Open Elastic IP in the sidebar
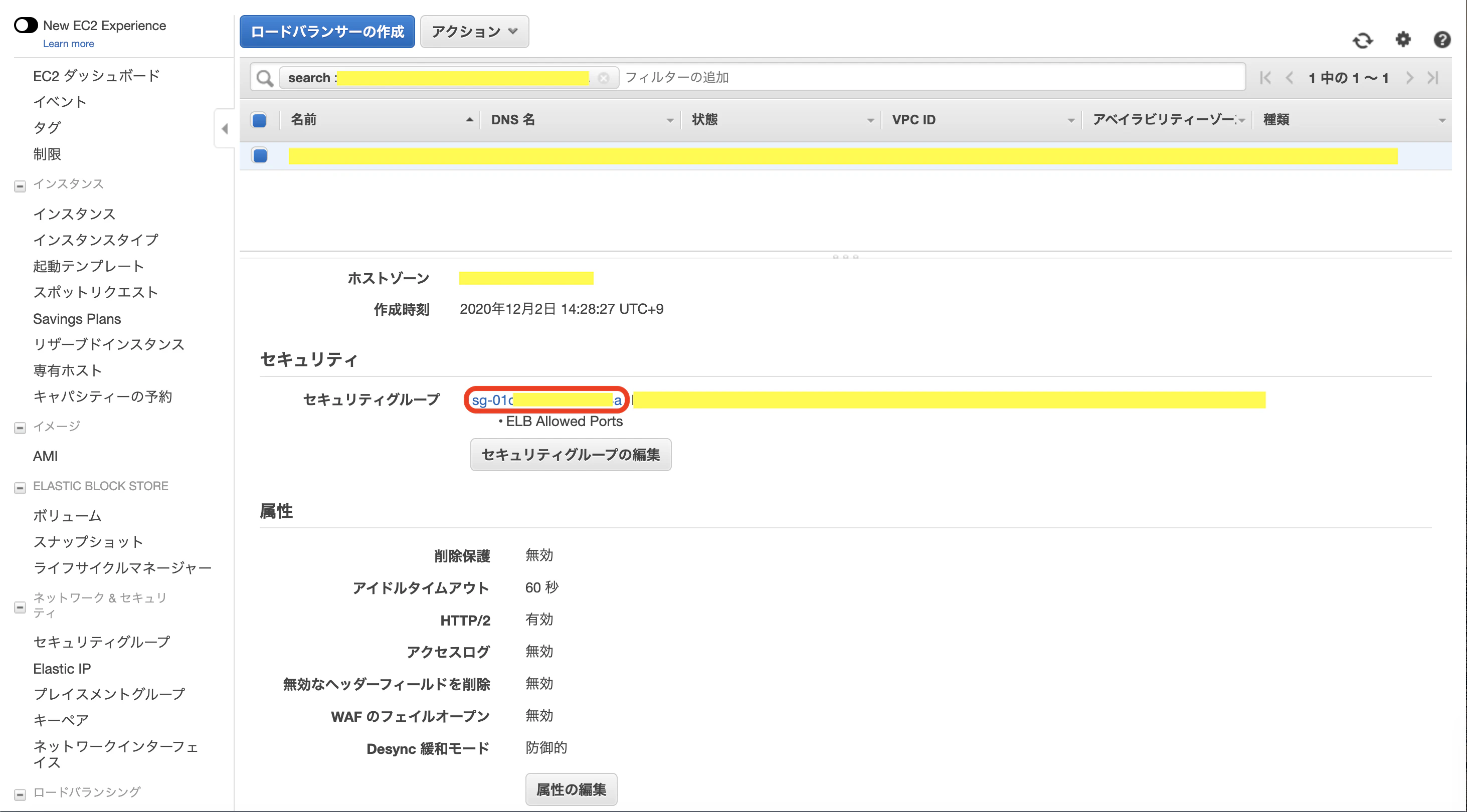 pos(62,669)
